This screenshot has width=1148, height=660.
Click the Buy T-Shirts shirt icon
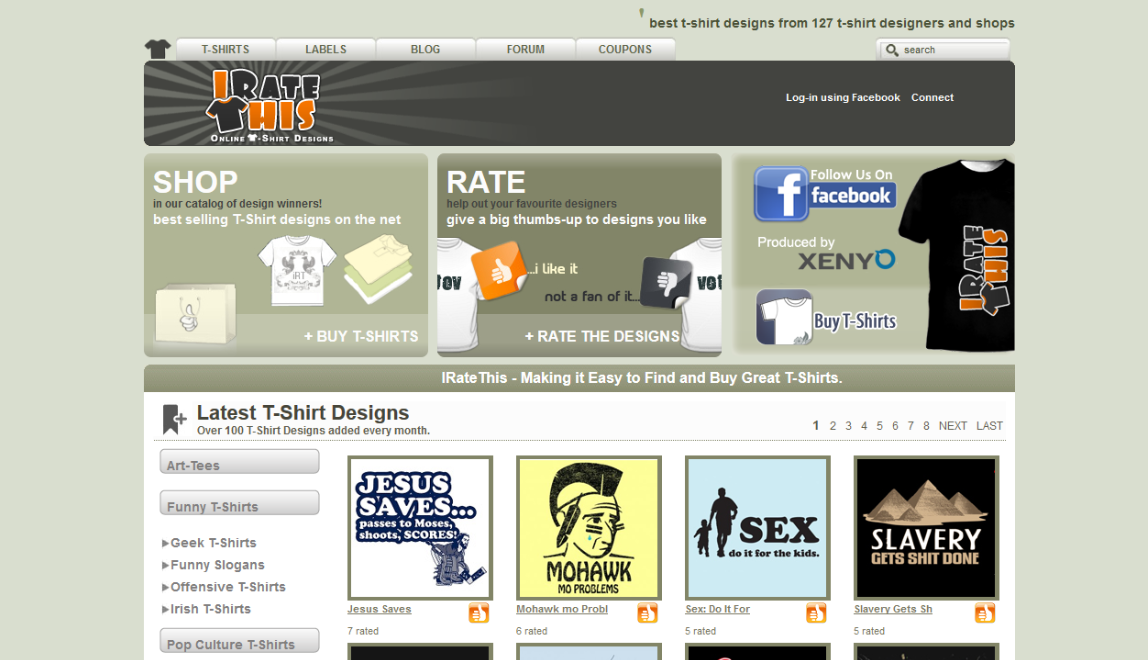(783, 318)
